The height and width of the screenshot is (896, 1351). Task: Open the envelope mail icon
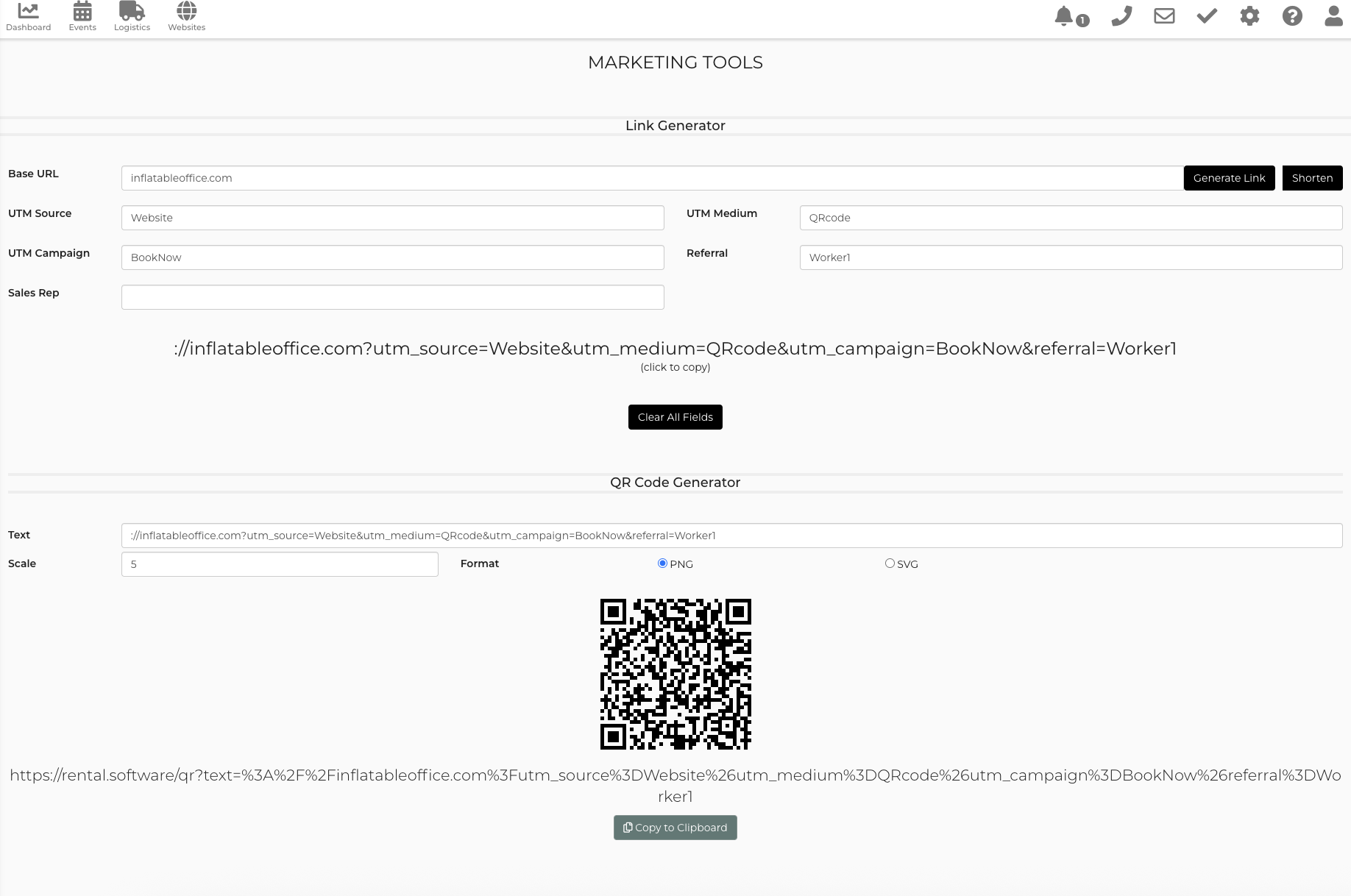tap(1164, 16)
